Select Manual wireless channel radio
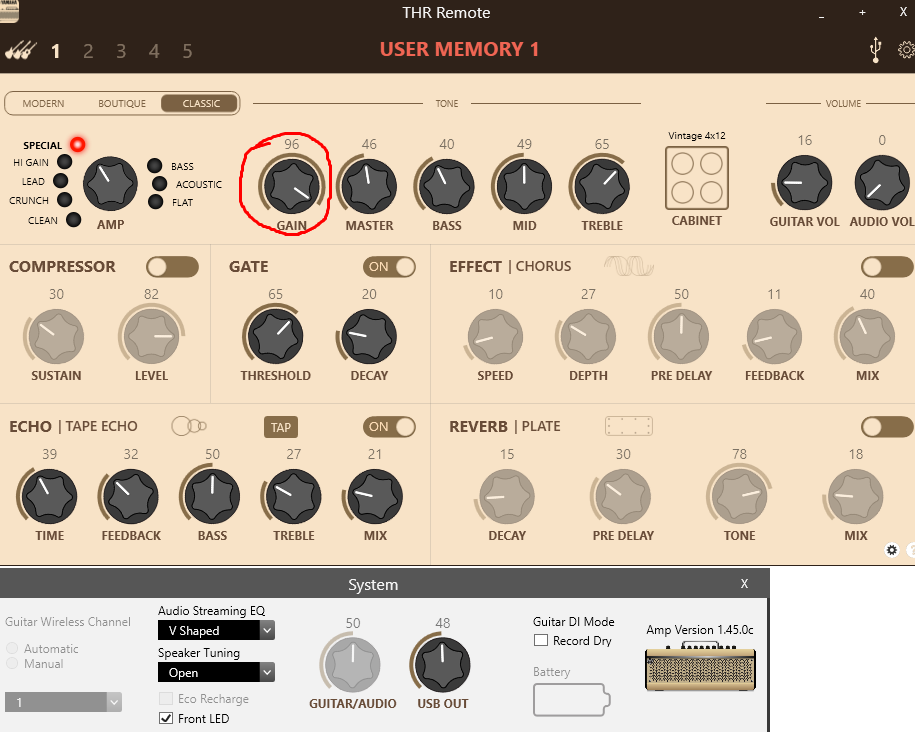This screenshot has height=732, width=915. tap(12, 663)
